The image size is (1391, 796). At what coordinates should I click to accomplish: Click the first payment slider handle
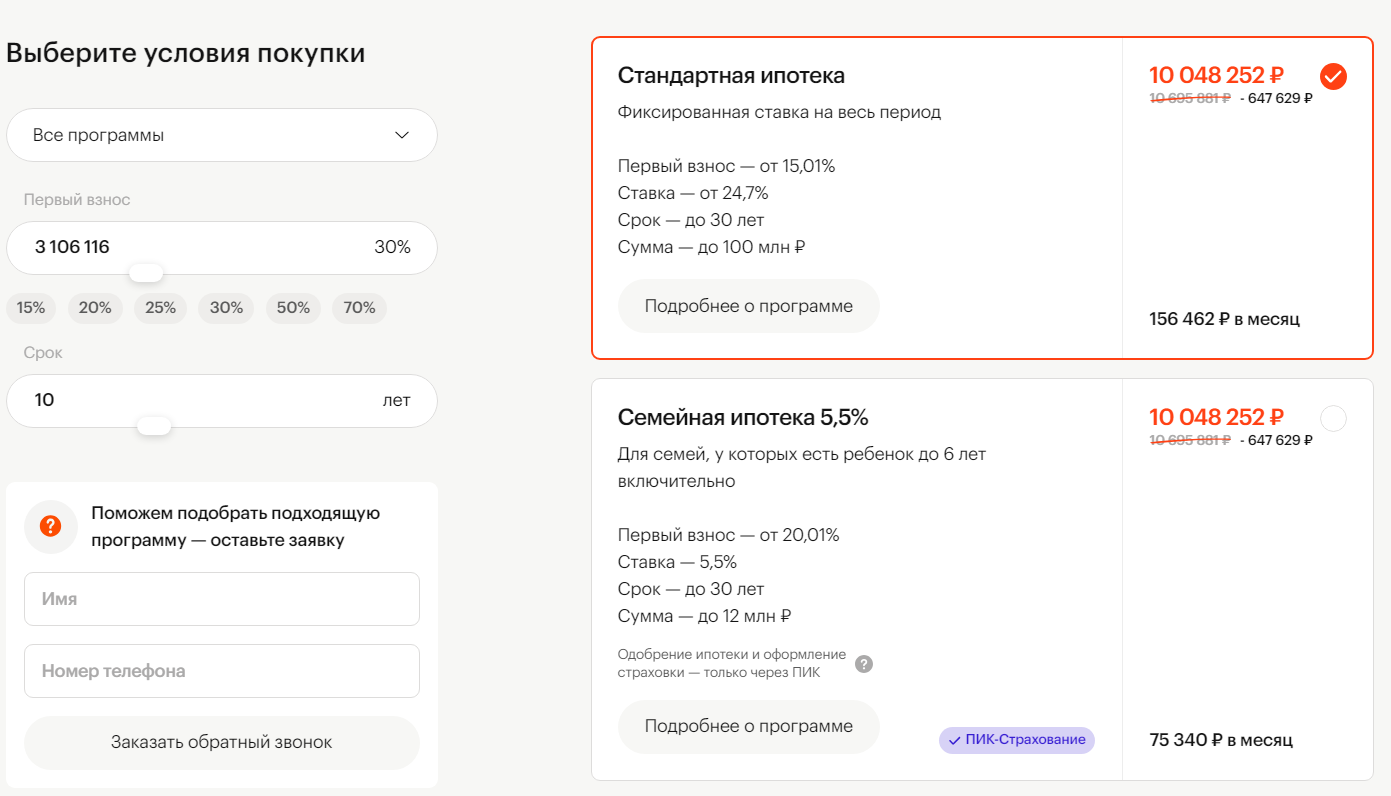(146, 273)
